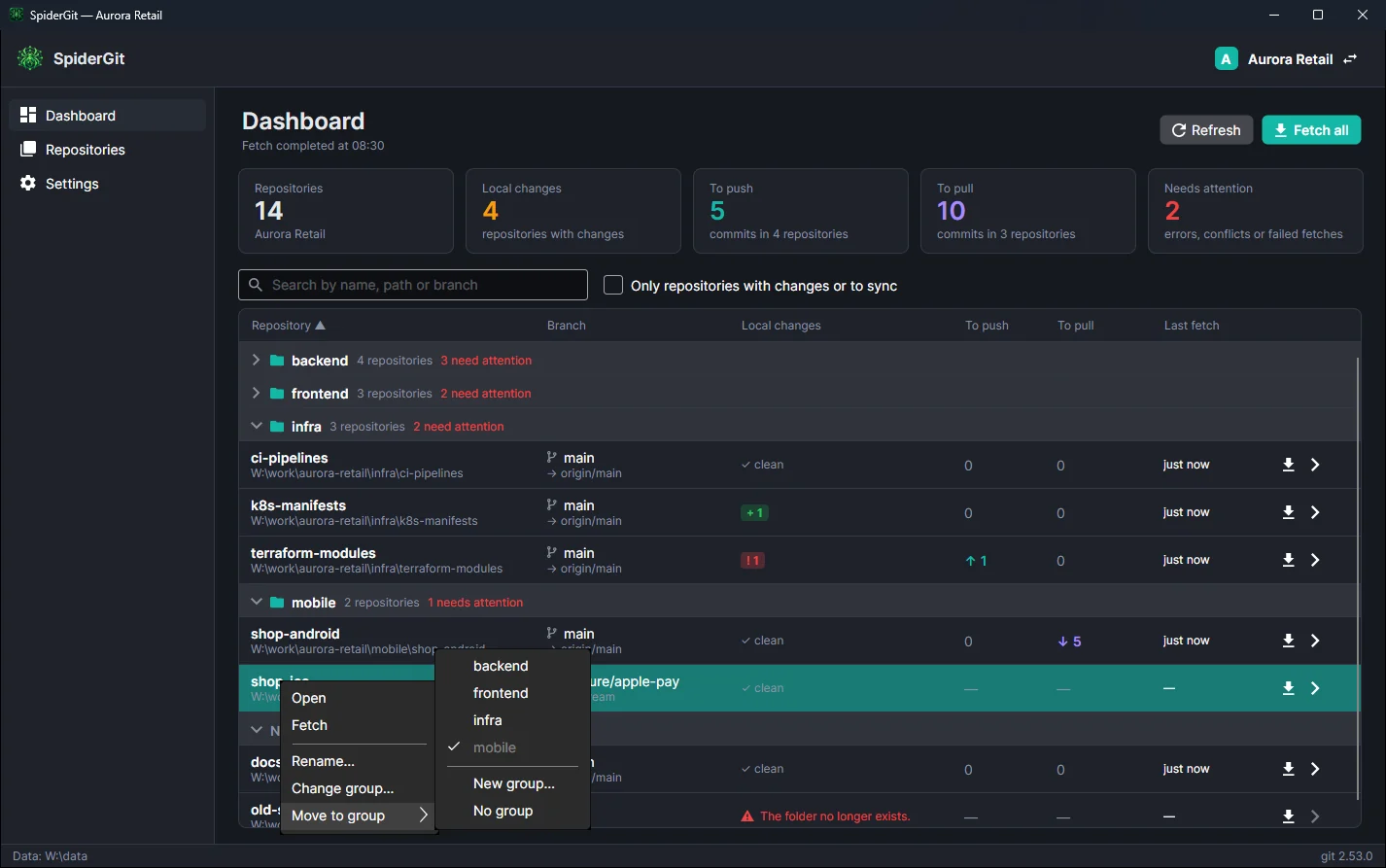Open k8s-manifests details with its arrow icon
1386x868 pixels.
[x=1315, y=512]
